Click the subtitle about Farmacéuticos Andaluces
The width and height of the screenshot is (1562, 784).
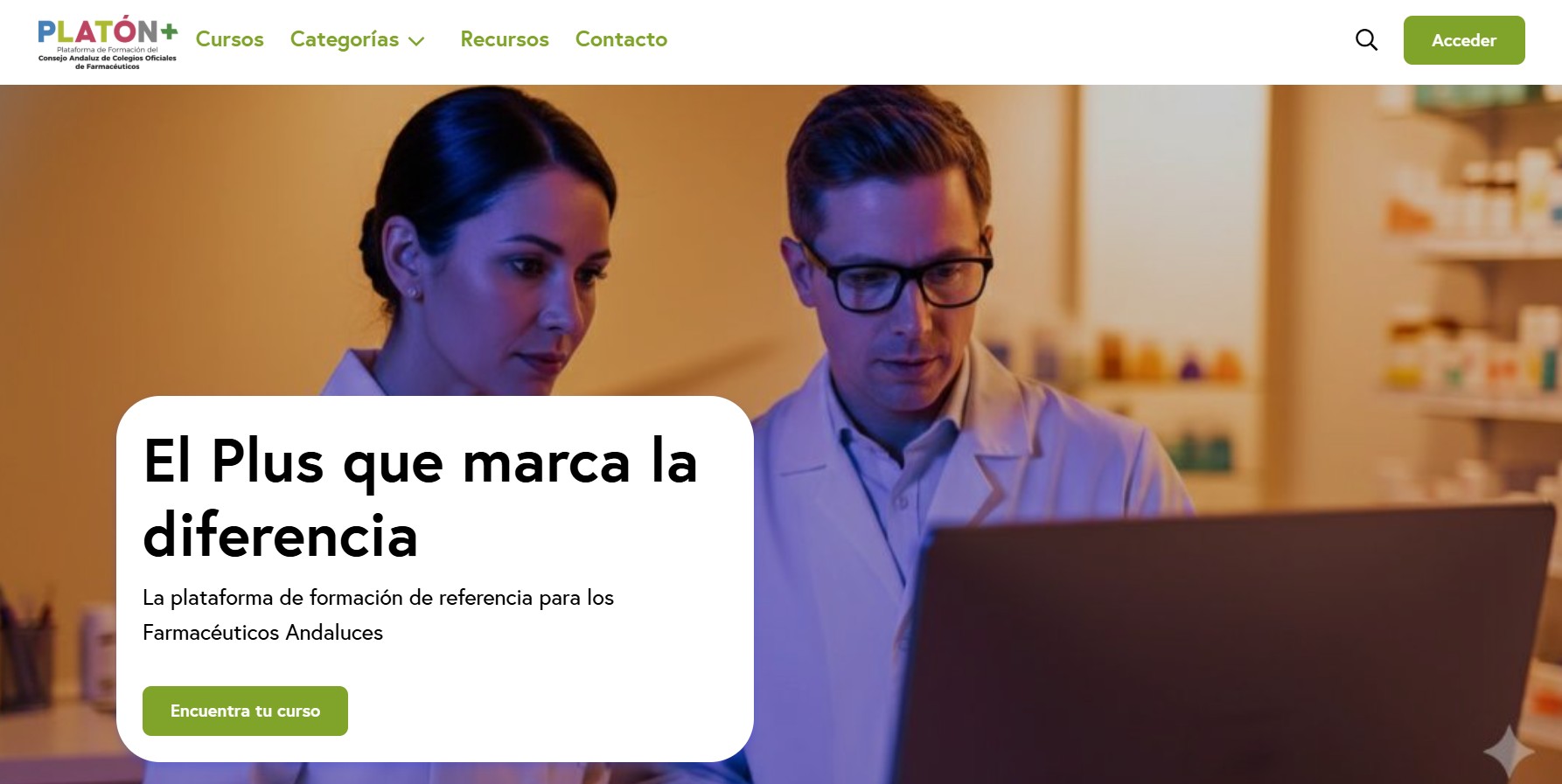pos(378,614)
